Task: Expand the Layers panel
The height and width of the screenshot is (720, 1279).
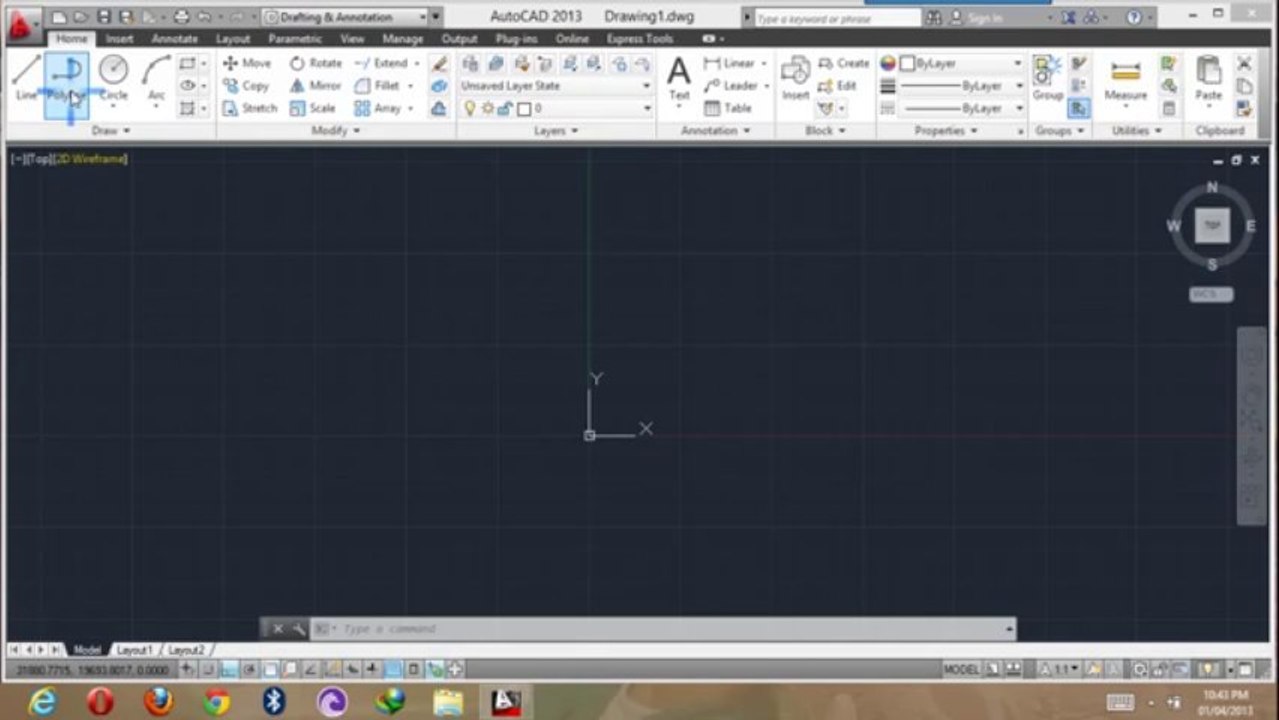Action: pos(556,131)
